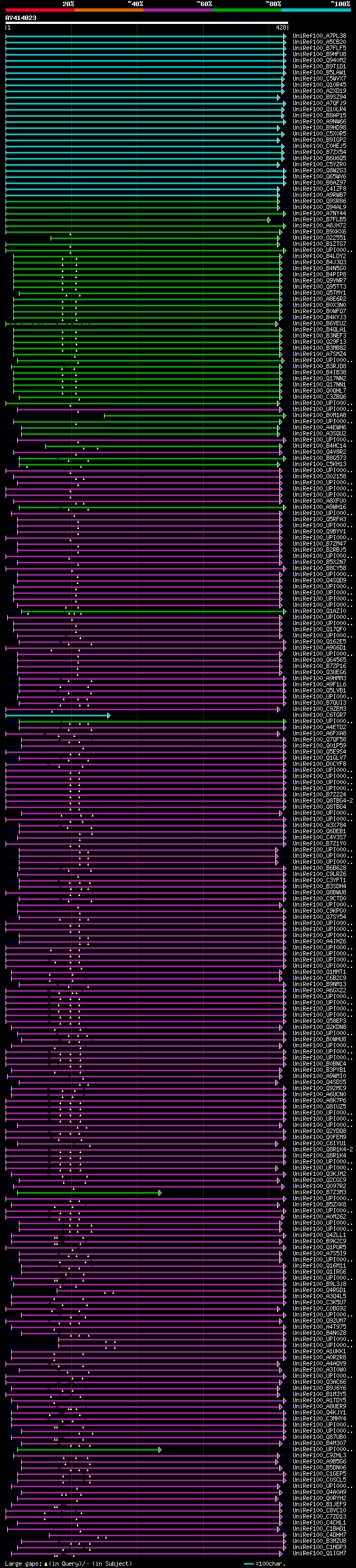Select the UniRef100_B9HD98 label
The height and width of the screenshot is (1568, 356).
pyautogui.click(x=319, y=127)
